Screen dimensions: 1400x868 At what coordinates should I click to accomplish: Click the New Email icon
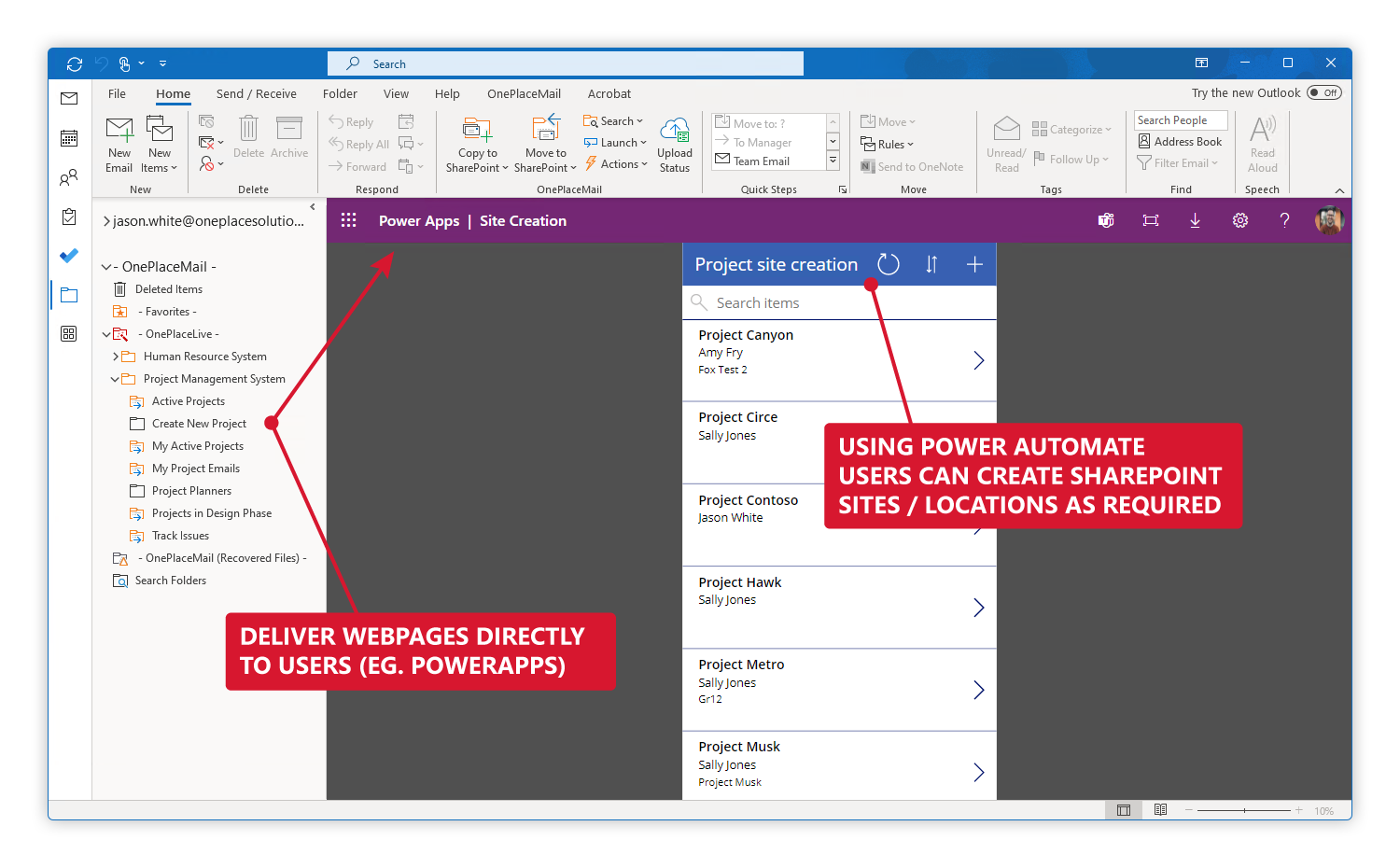[x=119, y=129]
